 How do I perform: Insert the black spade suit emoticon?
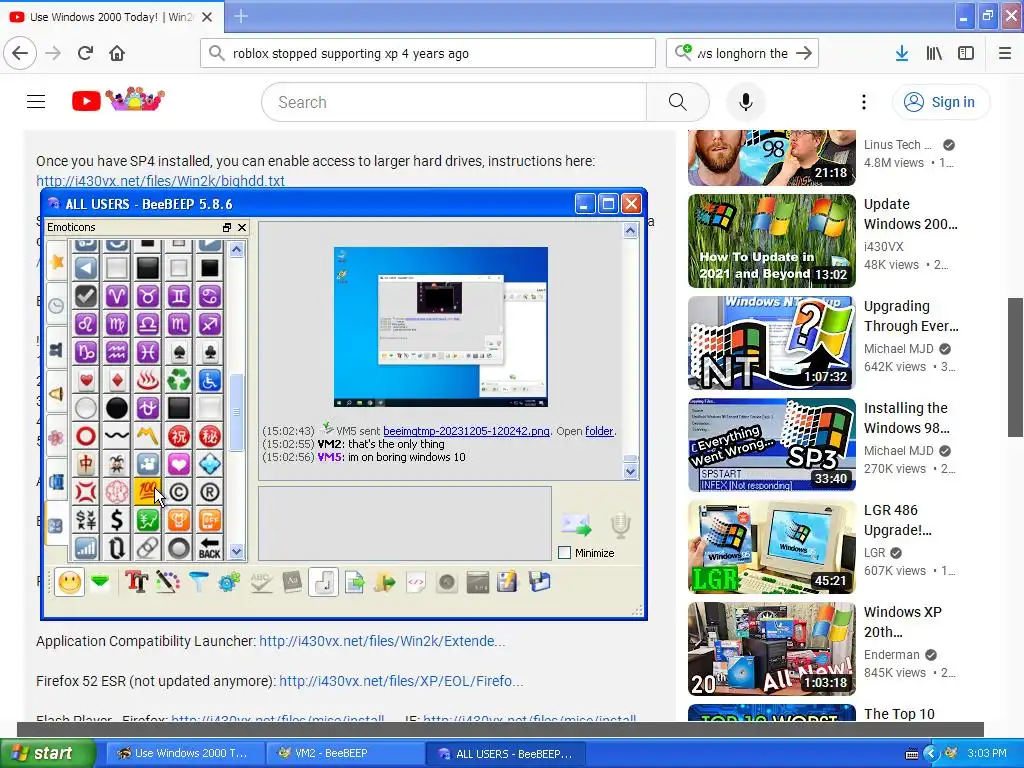click(x=178, y=352)
